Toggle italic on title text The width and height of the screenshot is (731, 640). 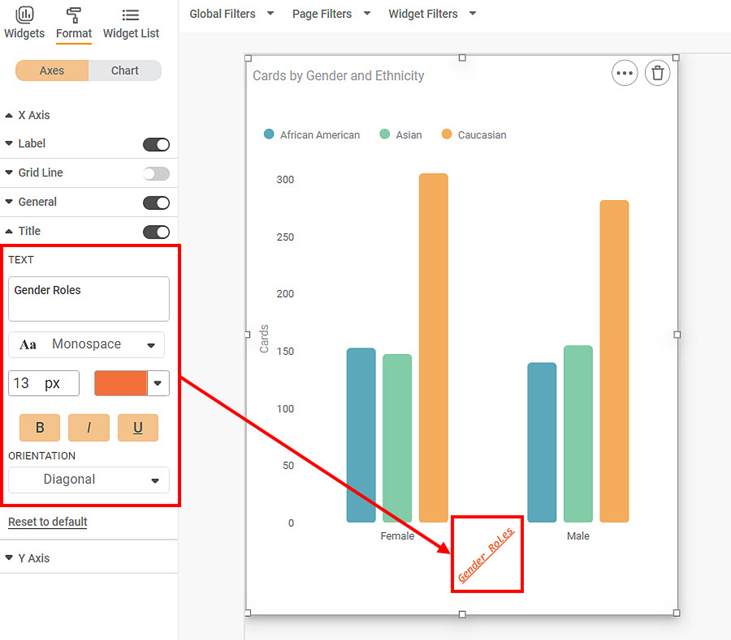click(89, 428)
